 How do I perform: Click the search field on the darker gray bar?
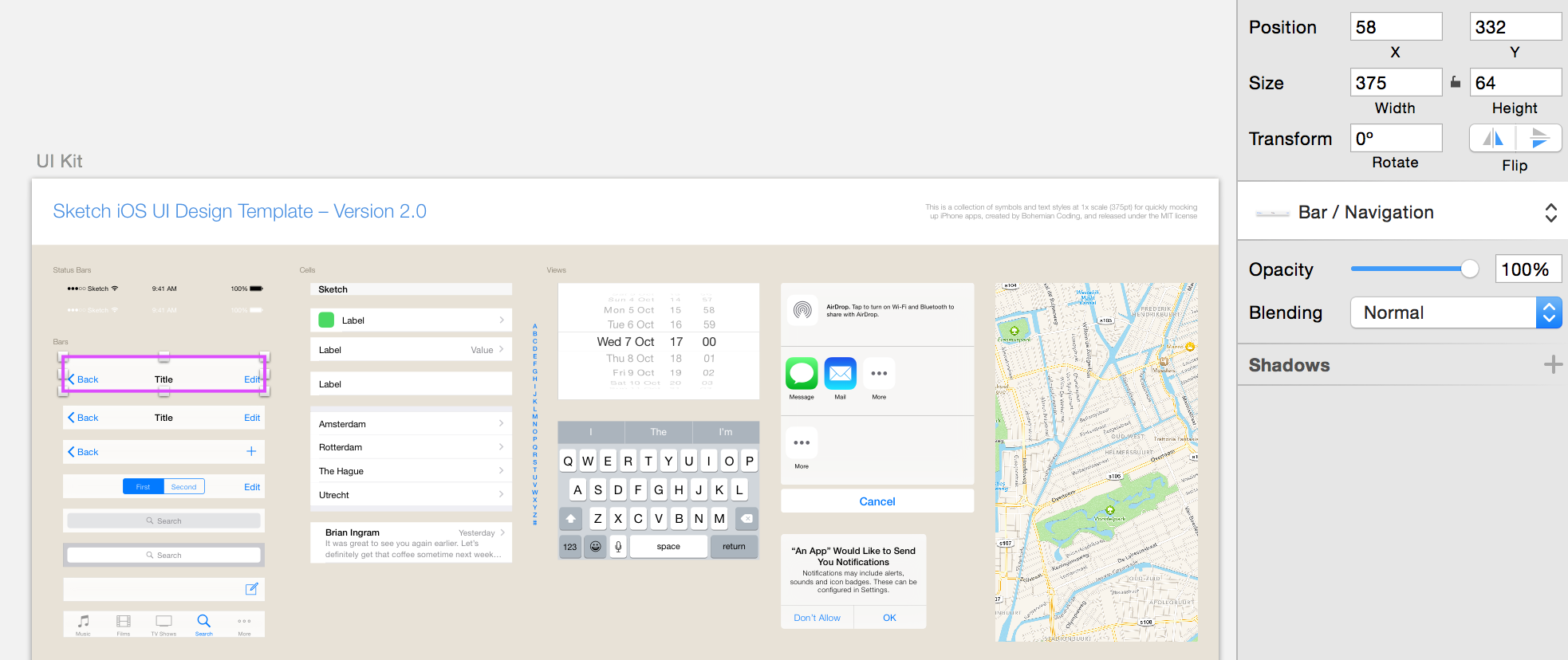click(163, 555)
